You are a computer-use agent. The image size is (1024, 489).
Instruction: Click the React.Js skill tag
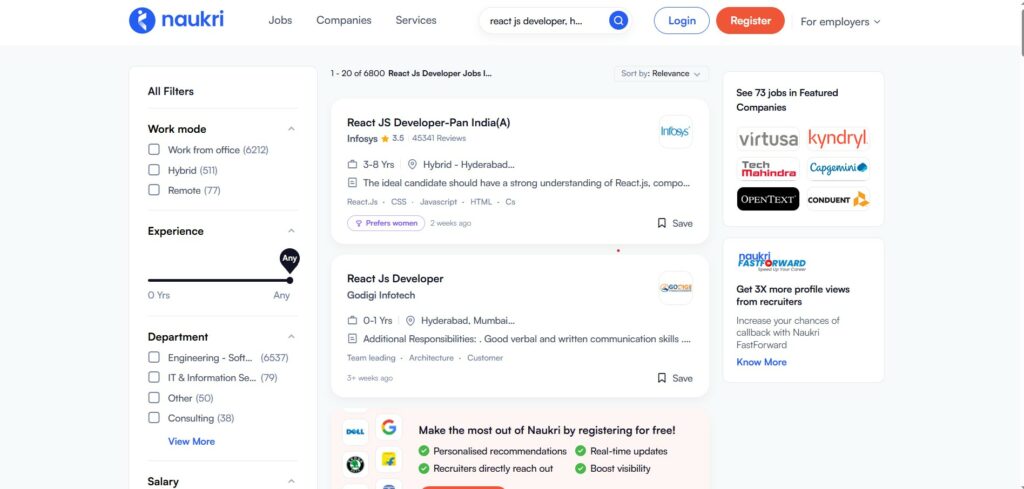tap(362, 202)
